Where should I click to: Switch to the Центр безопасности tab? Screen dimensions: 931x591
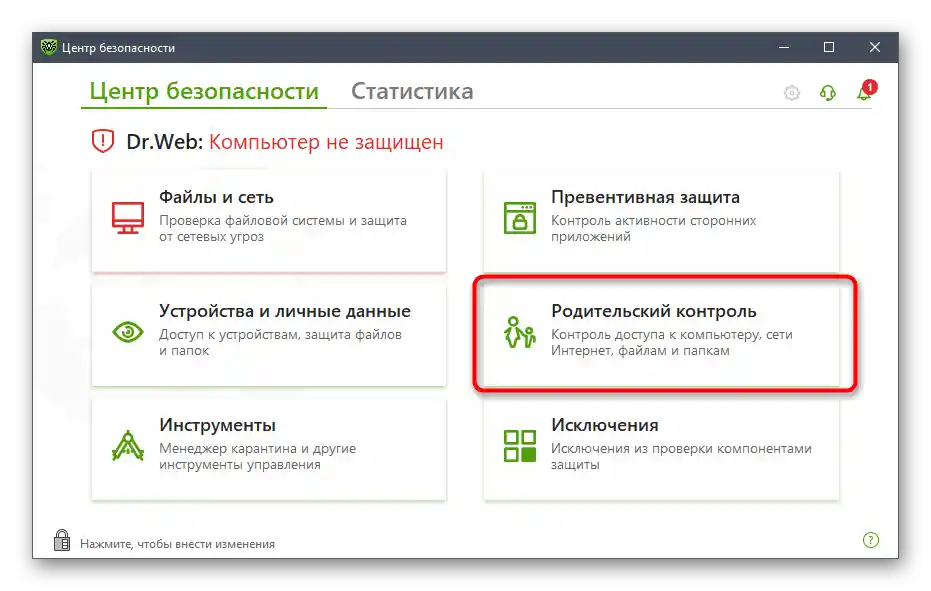[204, 92]
